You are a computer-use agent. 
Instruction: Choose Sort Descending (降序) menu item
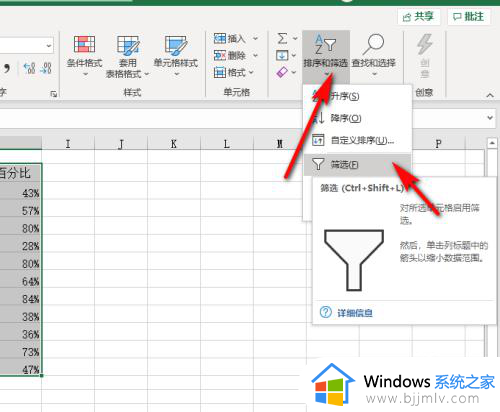click(357, 118)
